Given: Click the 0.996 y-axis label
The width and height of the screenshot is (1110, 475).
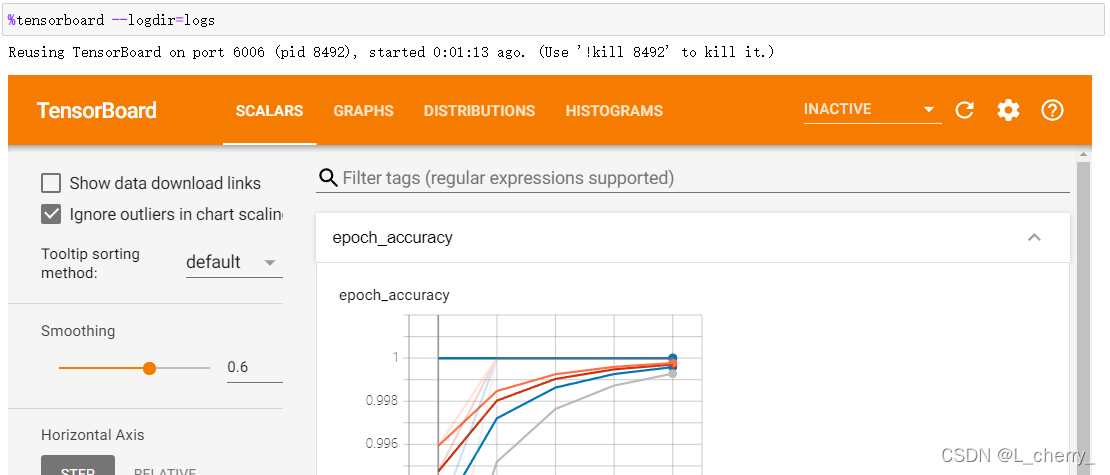Looking at the screenshot, I should [x=382, y=445].
